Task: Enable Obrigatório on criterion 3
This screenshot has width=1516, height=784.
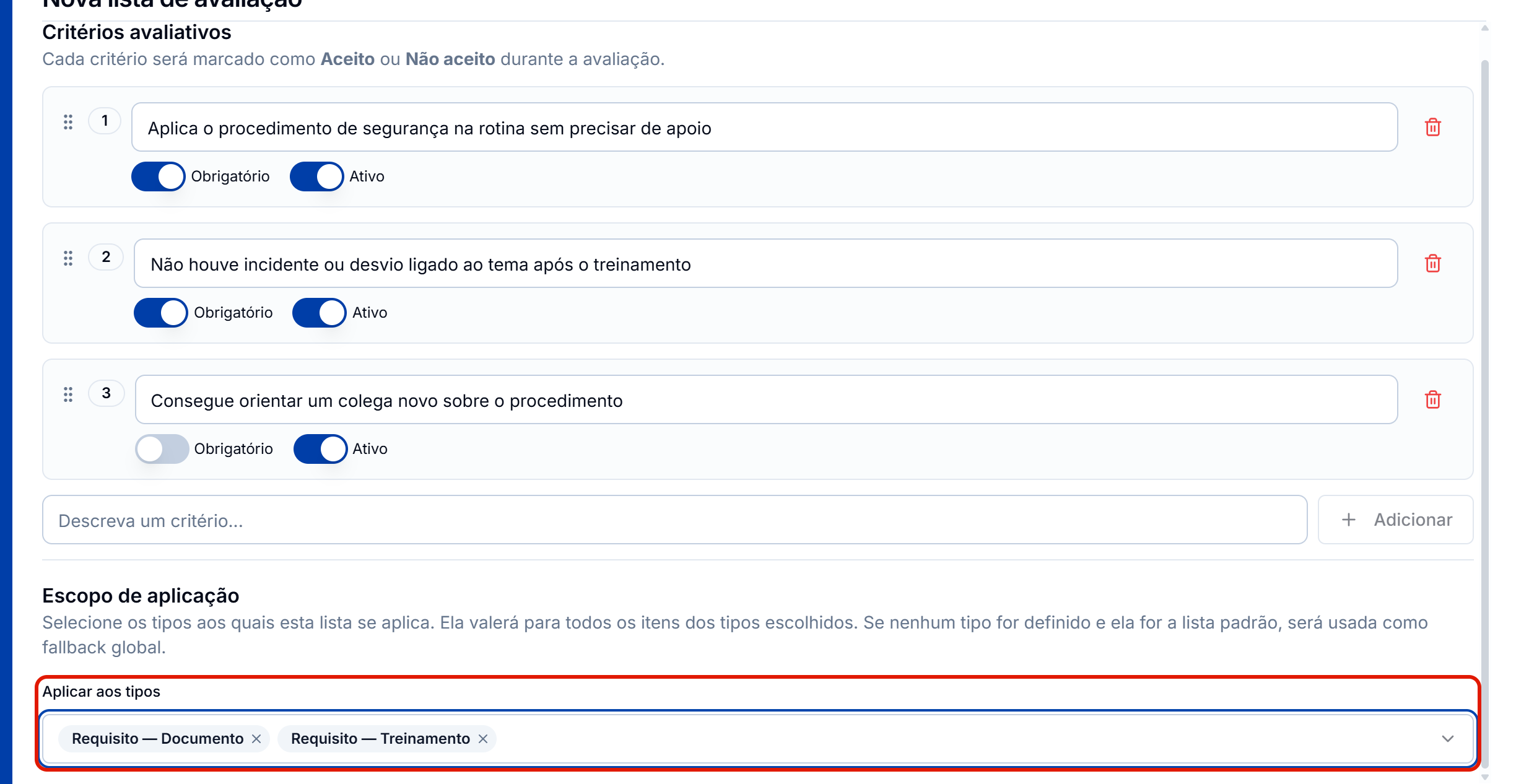Action: click(162, 449)
